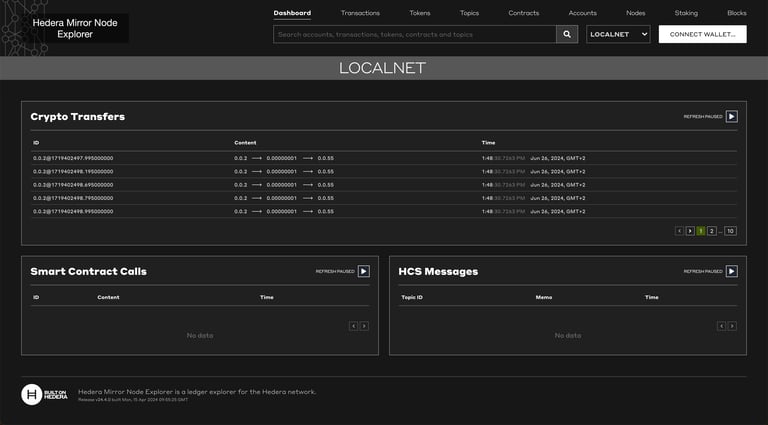
Task: Go to next page in Crypto Transfers
Action: point(690,231)
